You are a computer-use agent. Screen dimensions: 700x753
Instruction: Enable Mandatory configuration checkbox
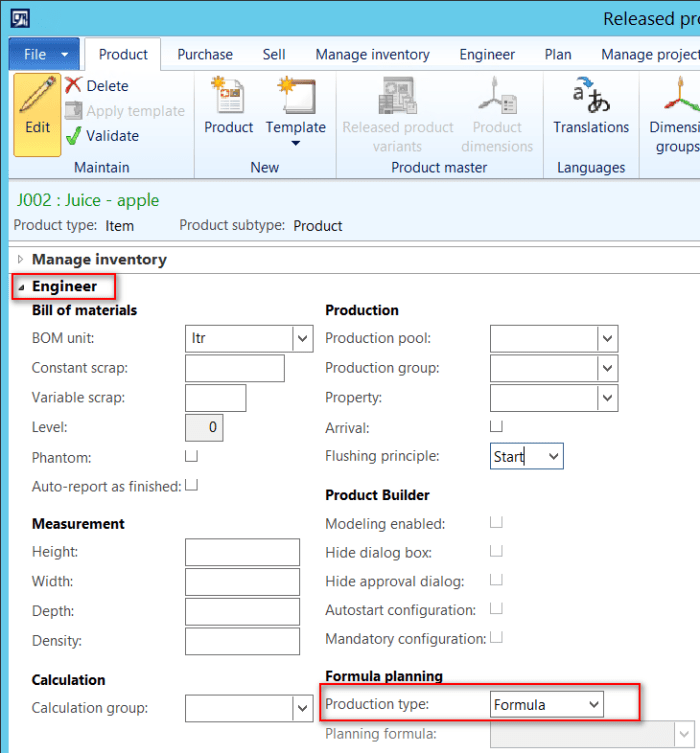pyautogui.click(x=496, y=637)
